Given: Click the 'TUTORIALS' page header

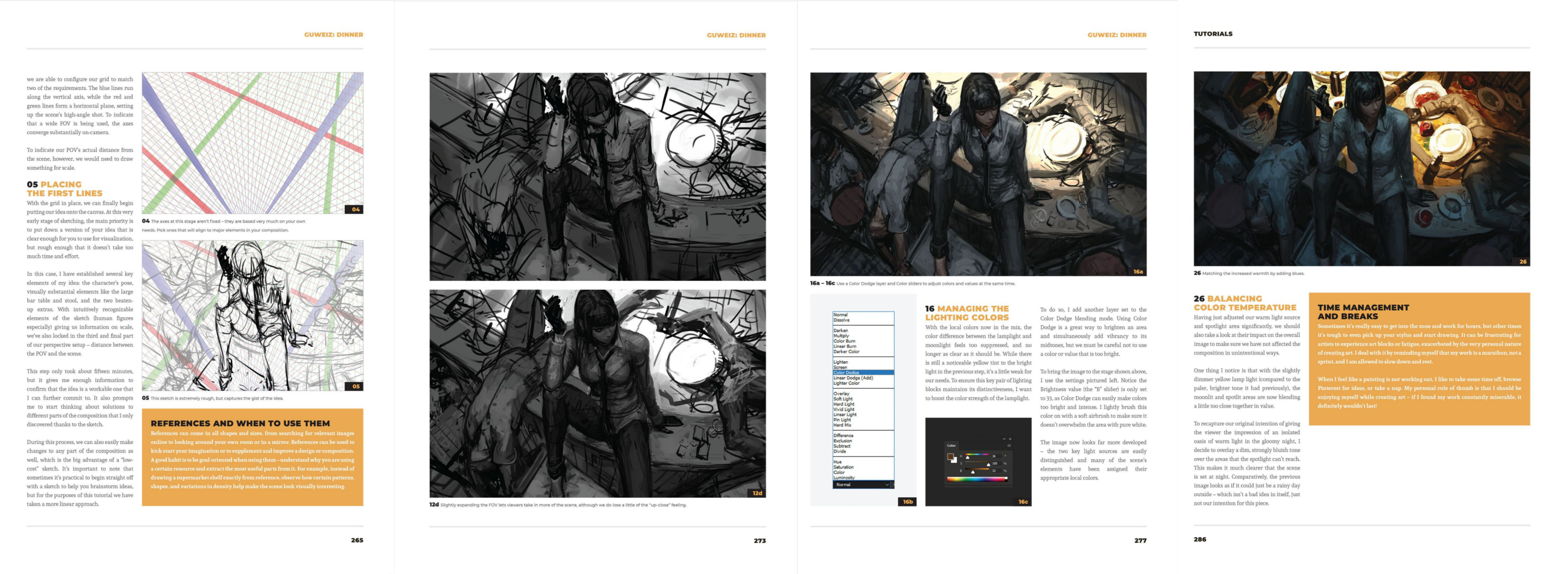Looking at the screenshot, I should [x=1213, y=34].
